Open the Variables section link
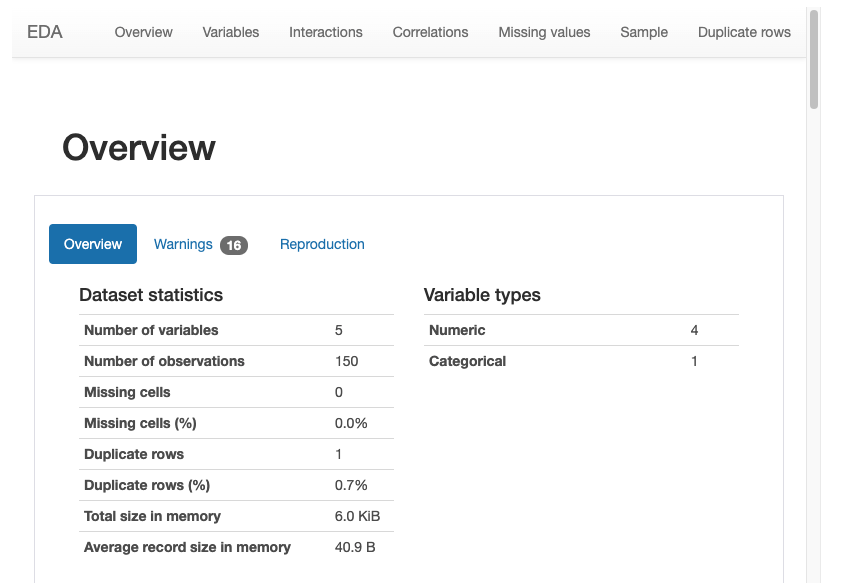Image resolution: width=856 pixels, height=583 pixels. tap(230, 32)
